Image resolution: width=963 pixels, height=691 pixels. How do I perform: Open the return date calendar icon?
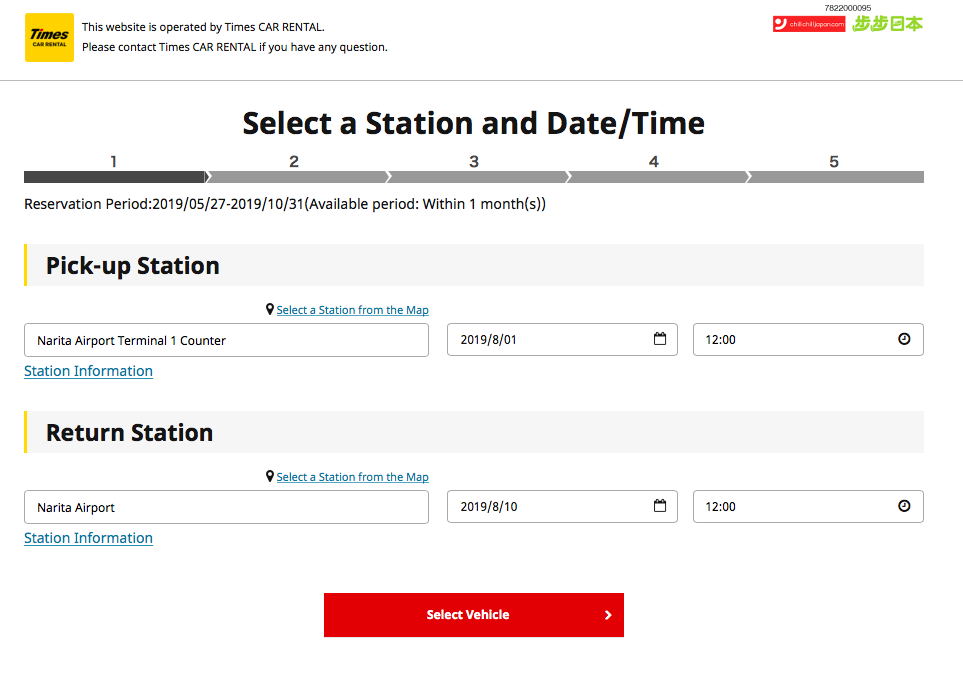(x=660, y=506)
